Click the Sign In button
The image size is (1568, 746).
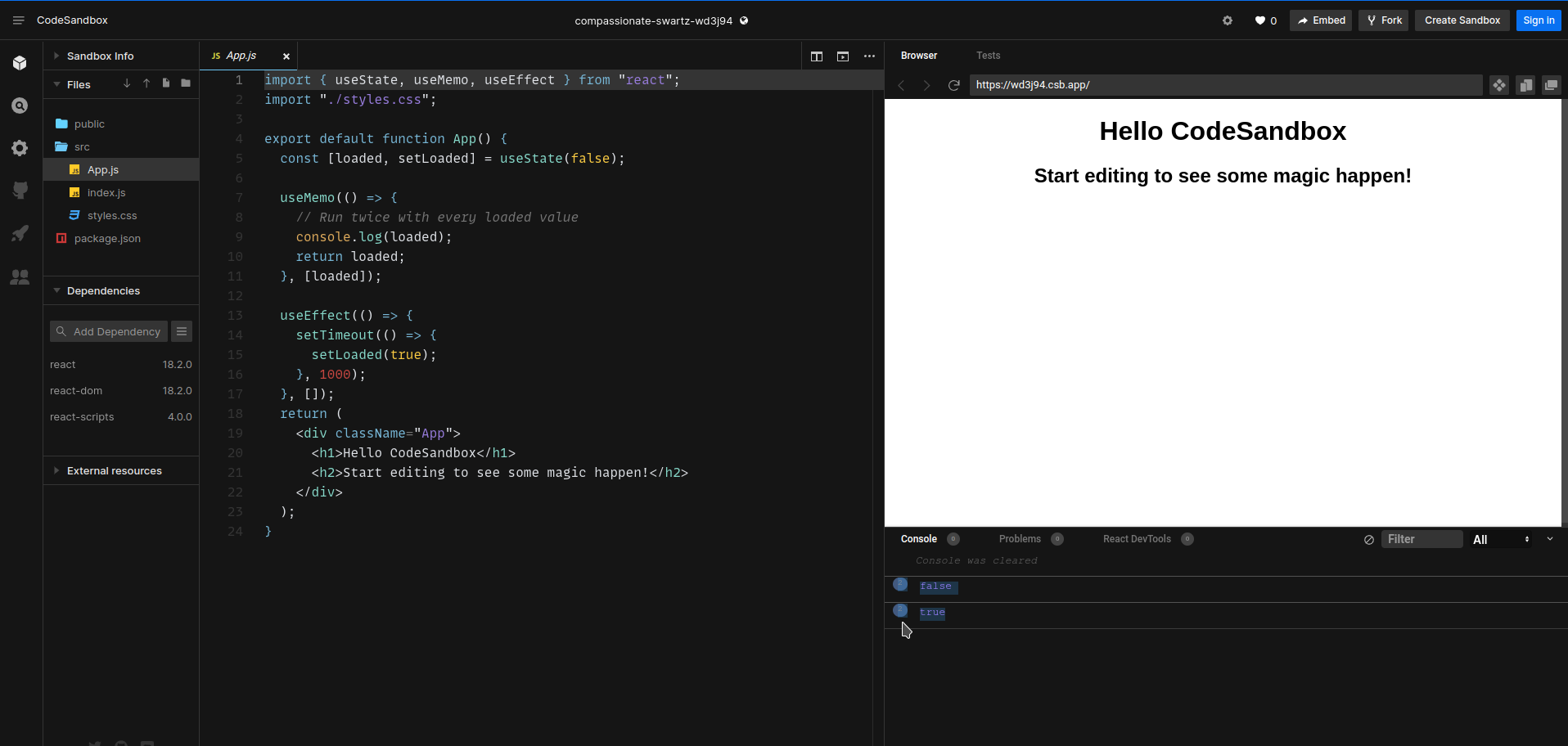(1539, 20)
